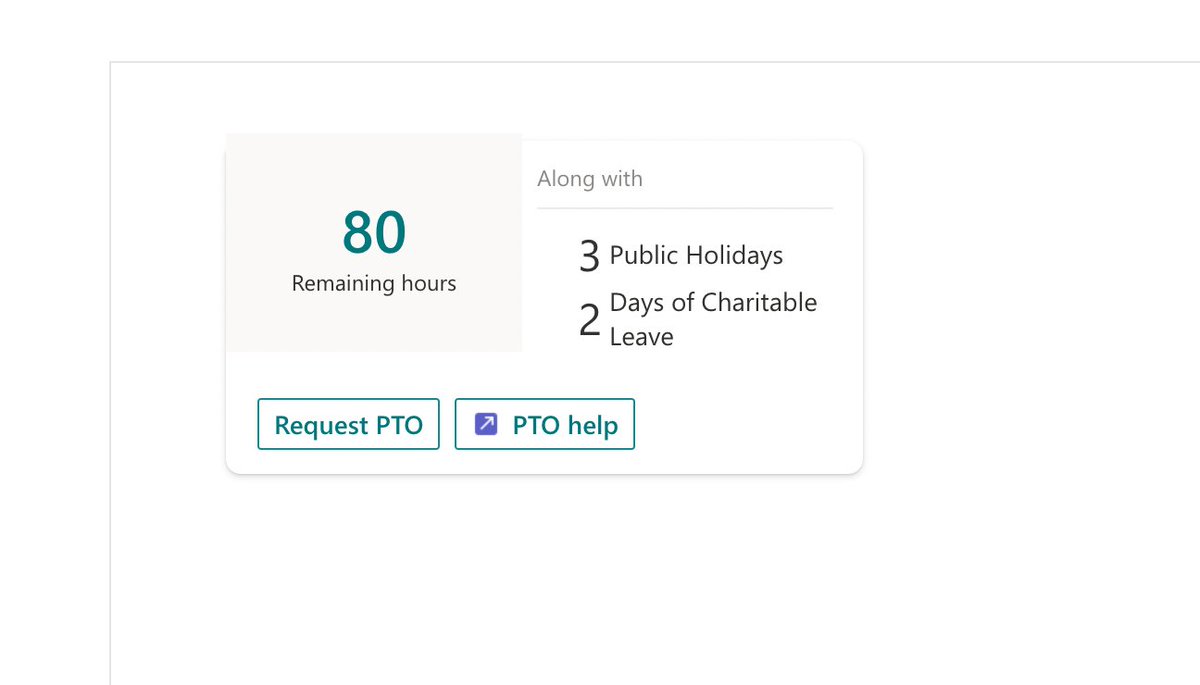Click the purple arrow icon beside PTO help
This screenshot has width=1200, height=685.
(486, 424)
